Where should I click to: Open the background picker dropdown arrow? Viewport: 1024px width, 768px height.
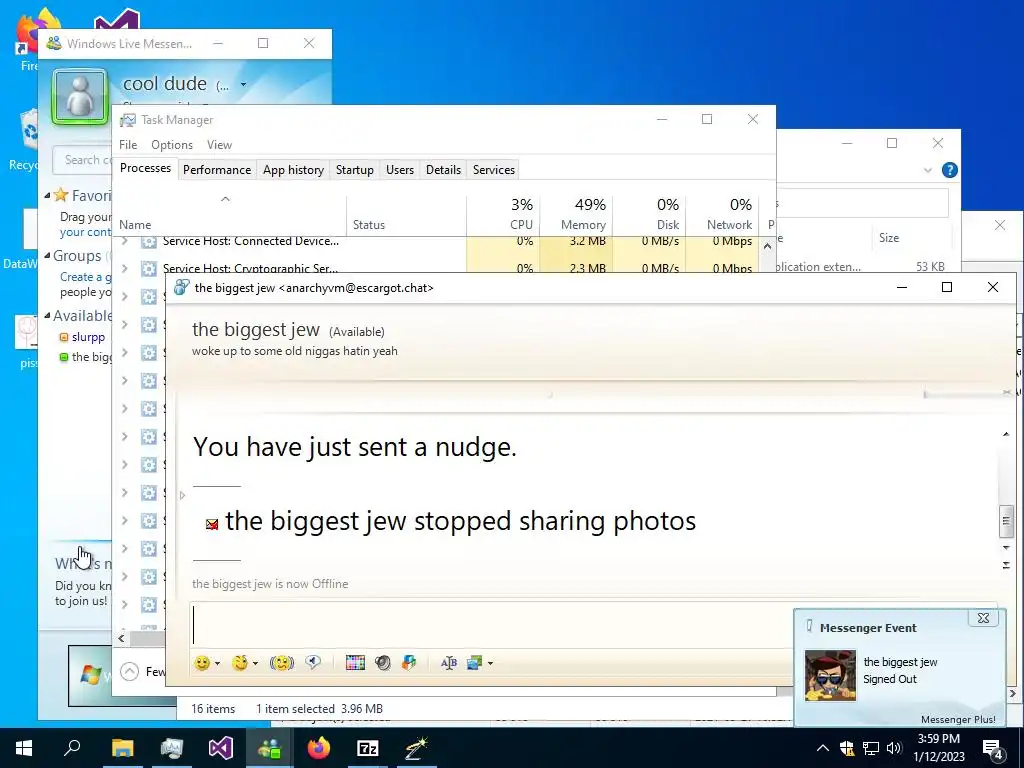[x=490, y=664]
